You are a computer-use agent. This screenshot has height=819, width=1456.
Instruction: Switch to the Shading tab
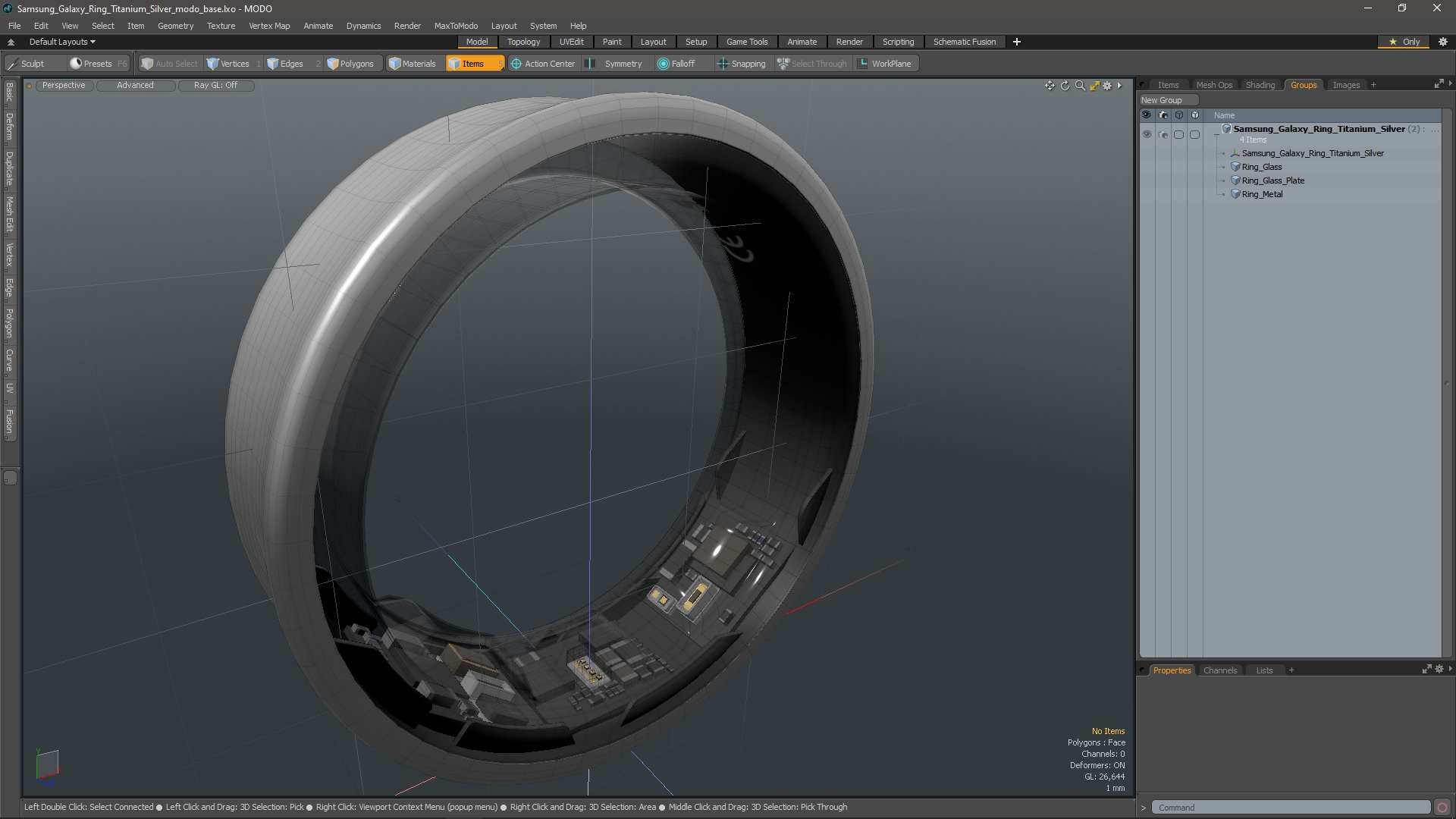click(1260, 85)
